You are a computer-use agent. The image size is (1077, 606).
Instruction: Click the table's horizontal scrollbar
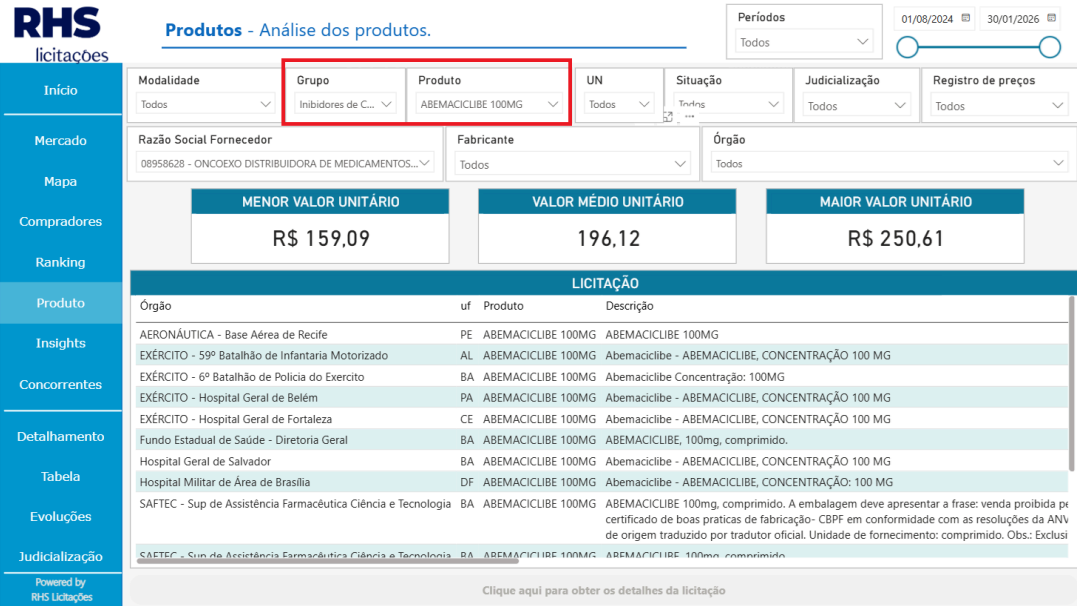tap(328, 561)
